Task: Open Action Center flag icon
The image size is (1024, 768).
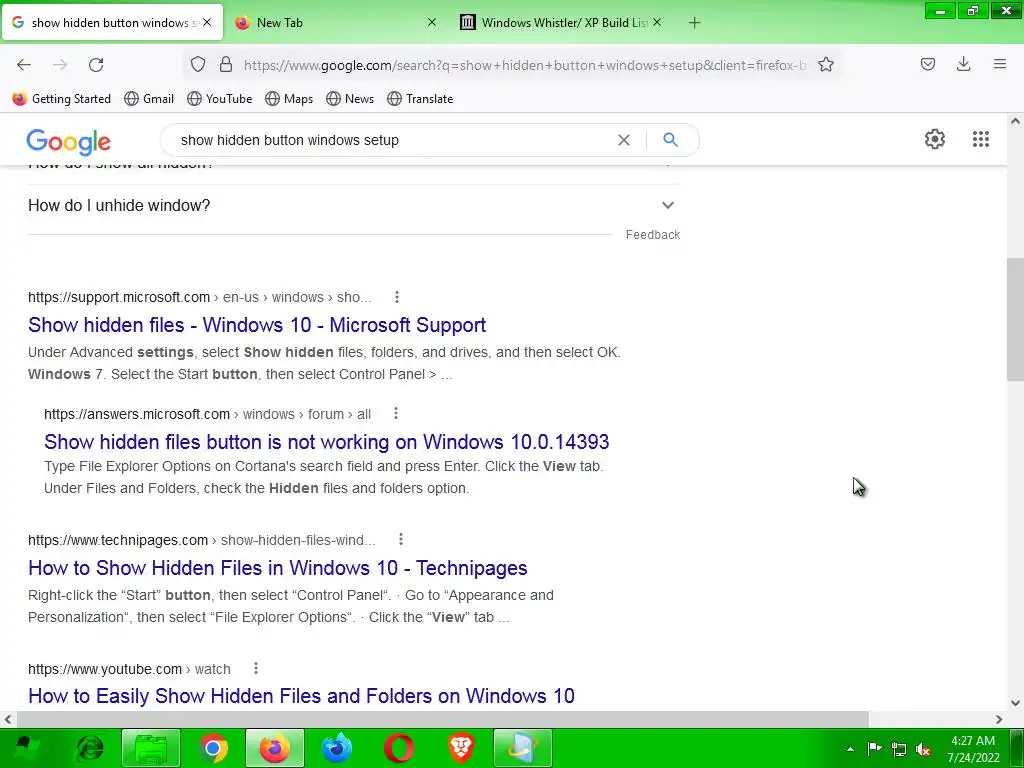Action: [874, 749]
